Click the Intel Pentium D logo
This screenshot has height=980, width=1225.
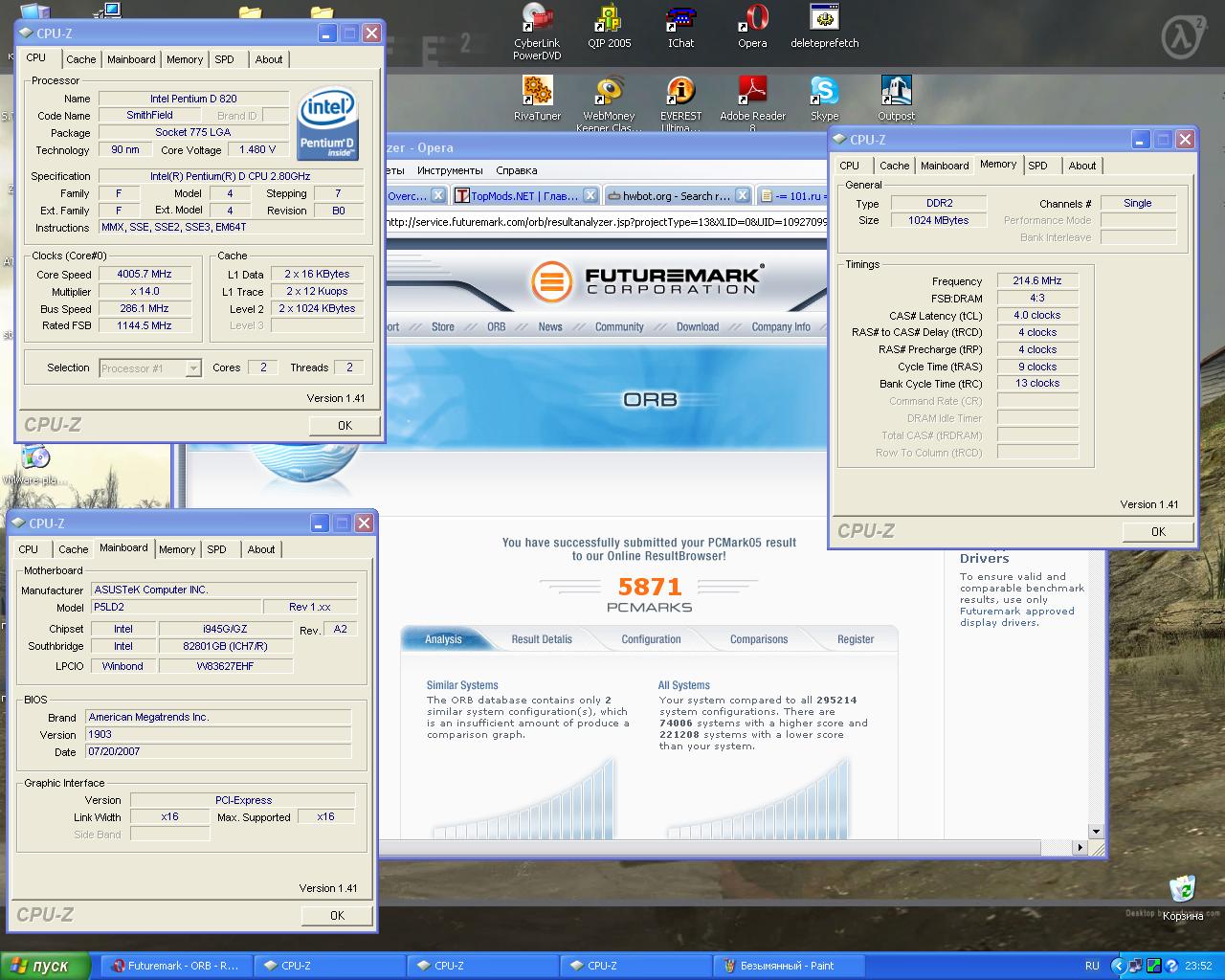pyautogui.click(x=327, y=124)
